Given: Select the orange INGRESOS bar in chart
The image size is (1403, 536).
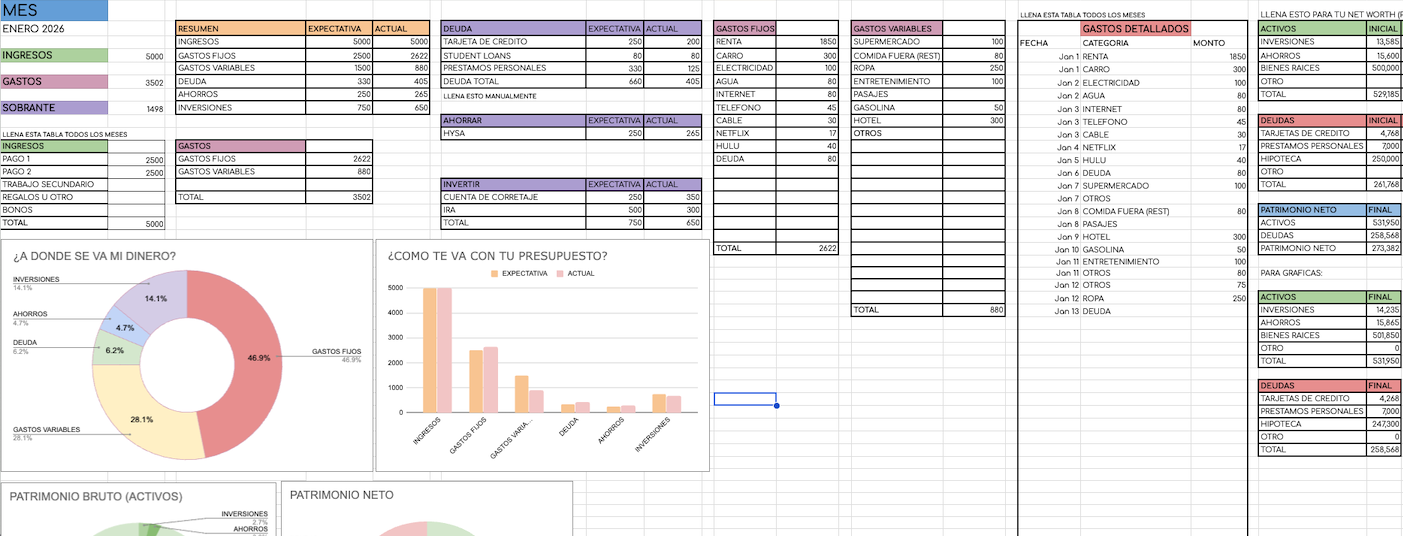Looking at the screenshot, I should coord(430,350).
